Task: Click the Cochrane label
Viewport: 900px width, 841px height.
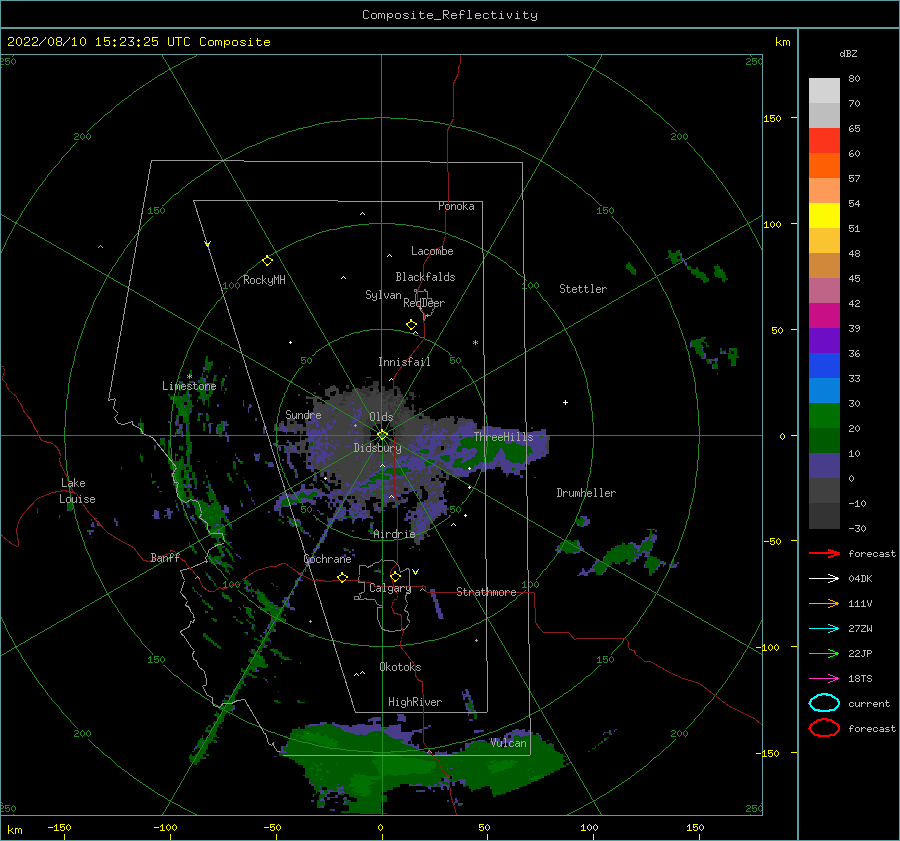Action: (327, 559)
